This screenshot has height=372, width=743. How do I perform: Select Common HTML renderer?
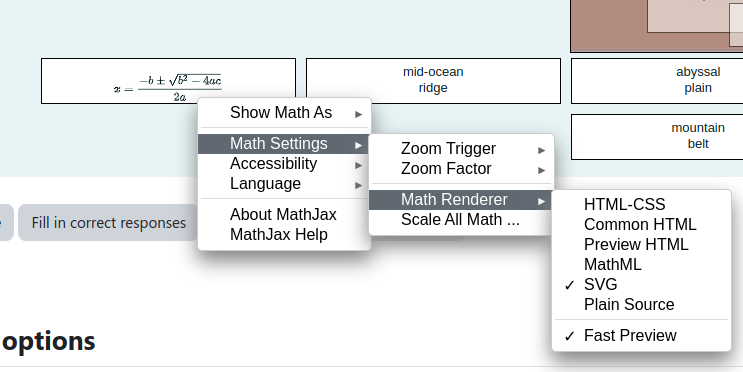642,224
